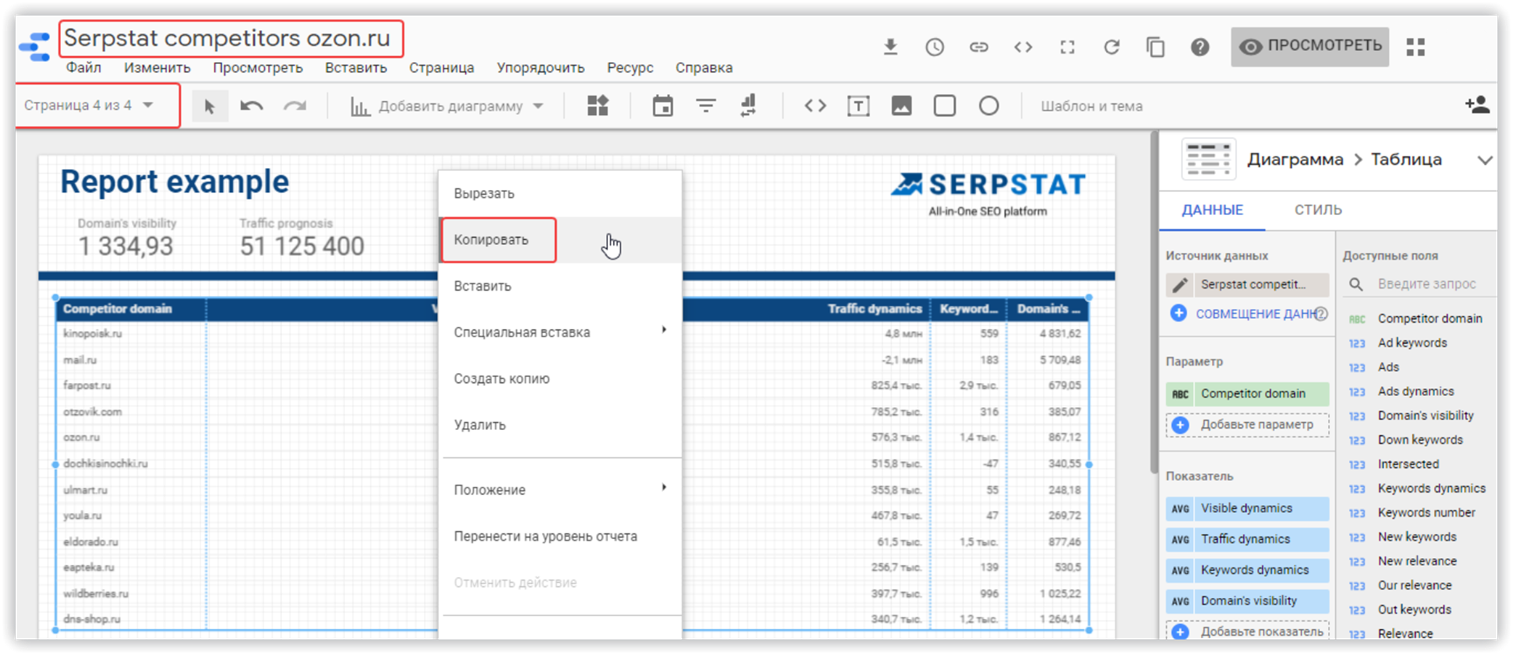The height and width of the screenshot is (655, 1513).
Task: Insert a text box
Action: click(x=858, y=106)
